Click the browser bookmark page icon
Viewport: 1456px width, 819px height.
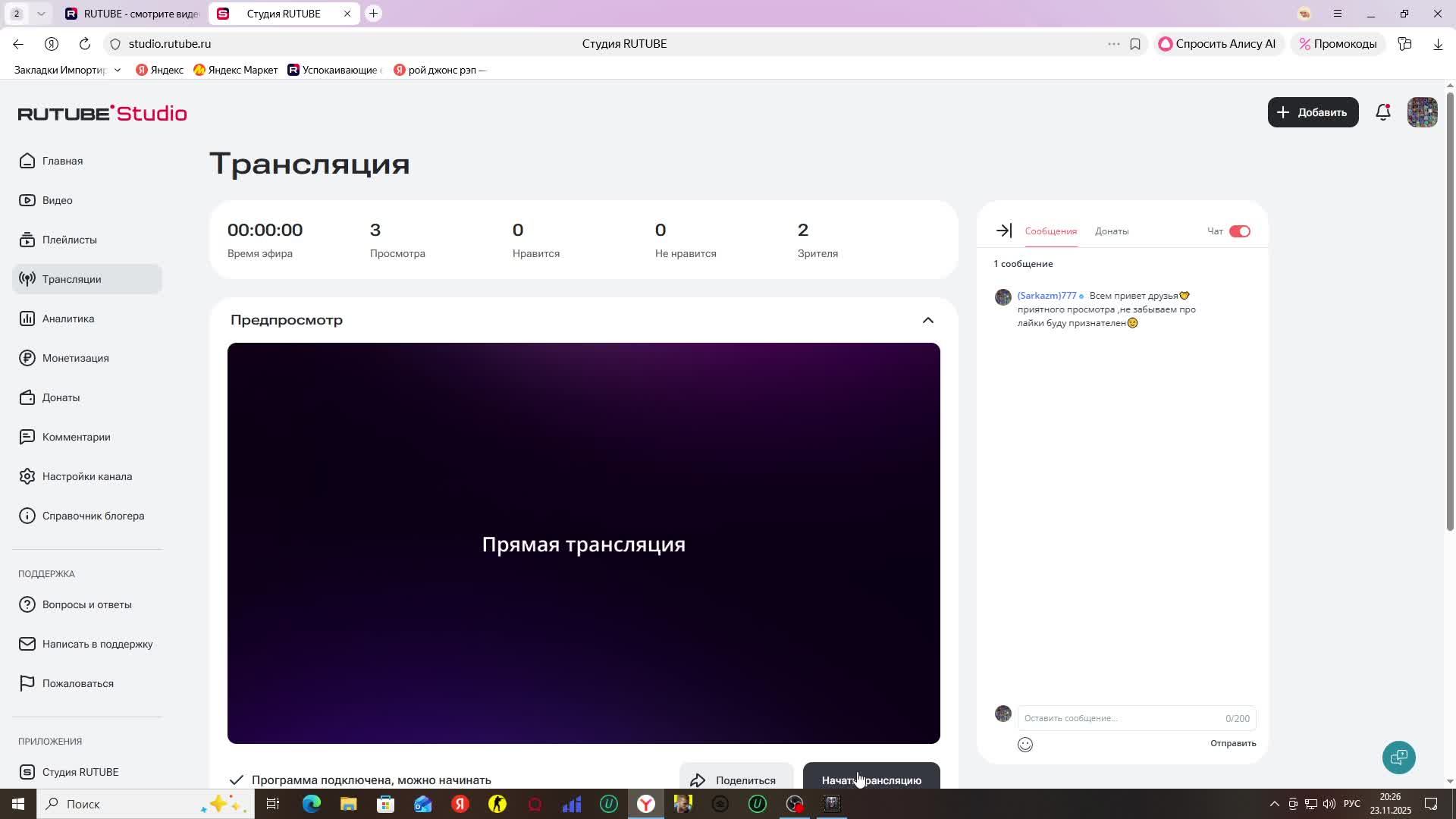pos(1135,44)
